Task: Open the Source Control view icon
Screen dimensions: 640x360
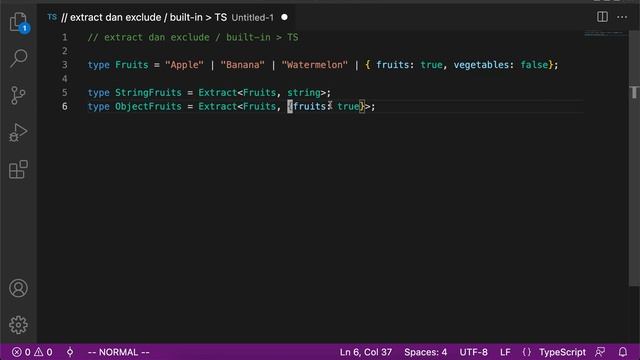Action: (18, 95)
